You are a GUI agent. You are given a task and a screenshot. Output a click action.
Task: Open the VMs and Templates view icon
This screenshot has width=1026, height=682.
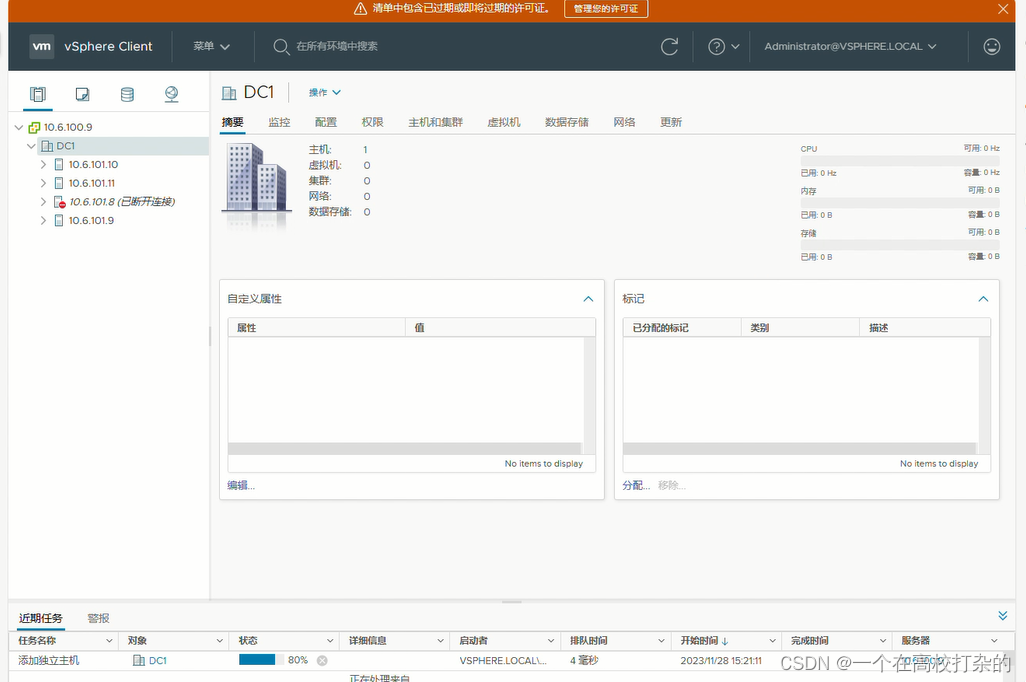[x=82, y=94]
